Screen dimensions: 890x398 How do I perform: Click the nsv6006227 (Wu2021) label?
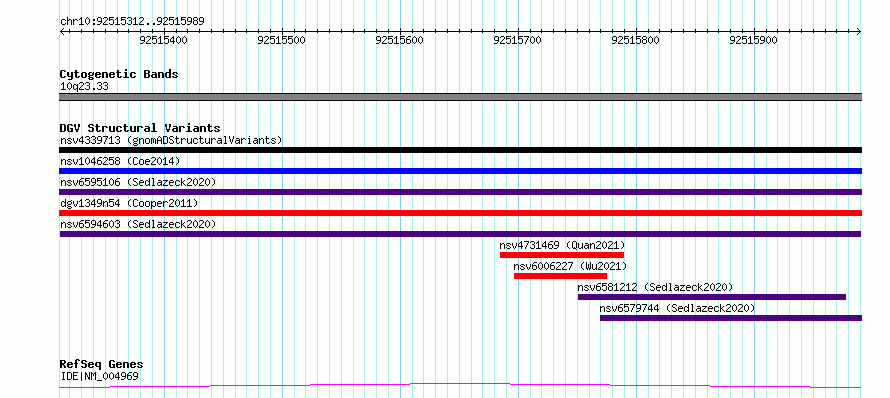click(x=570, y=266)
